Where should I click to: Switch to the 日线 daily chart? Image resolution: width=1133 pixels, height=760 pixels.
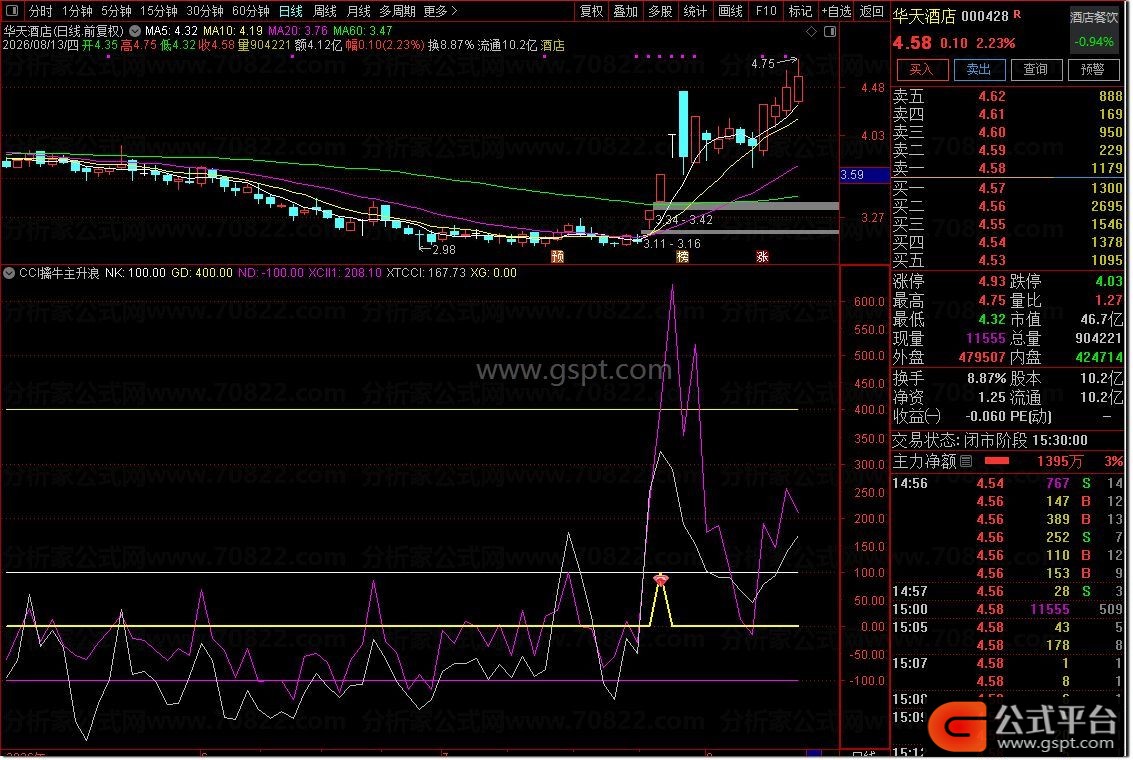pyautogui.click(x=291, y=11)
